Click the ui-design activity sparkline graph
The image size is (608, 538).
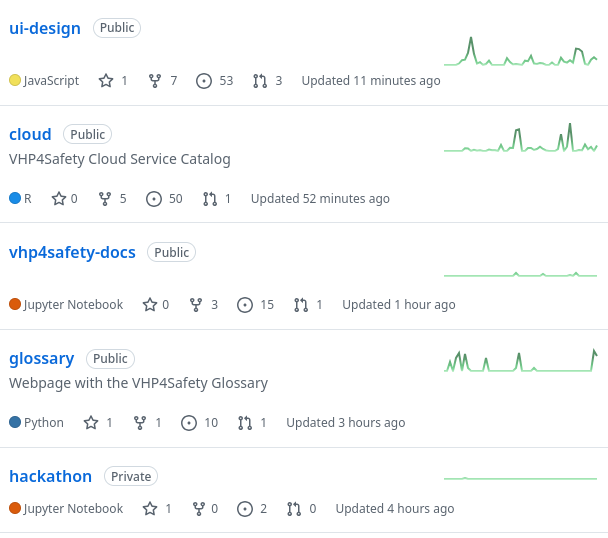pos(520,51)
